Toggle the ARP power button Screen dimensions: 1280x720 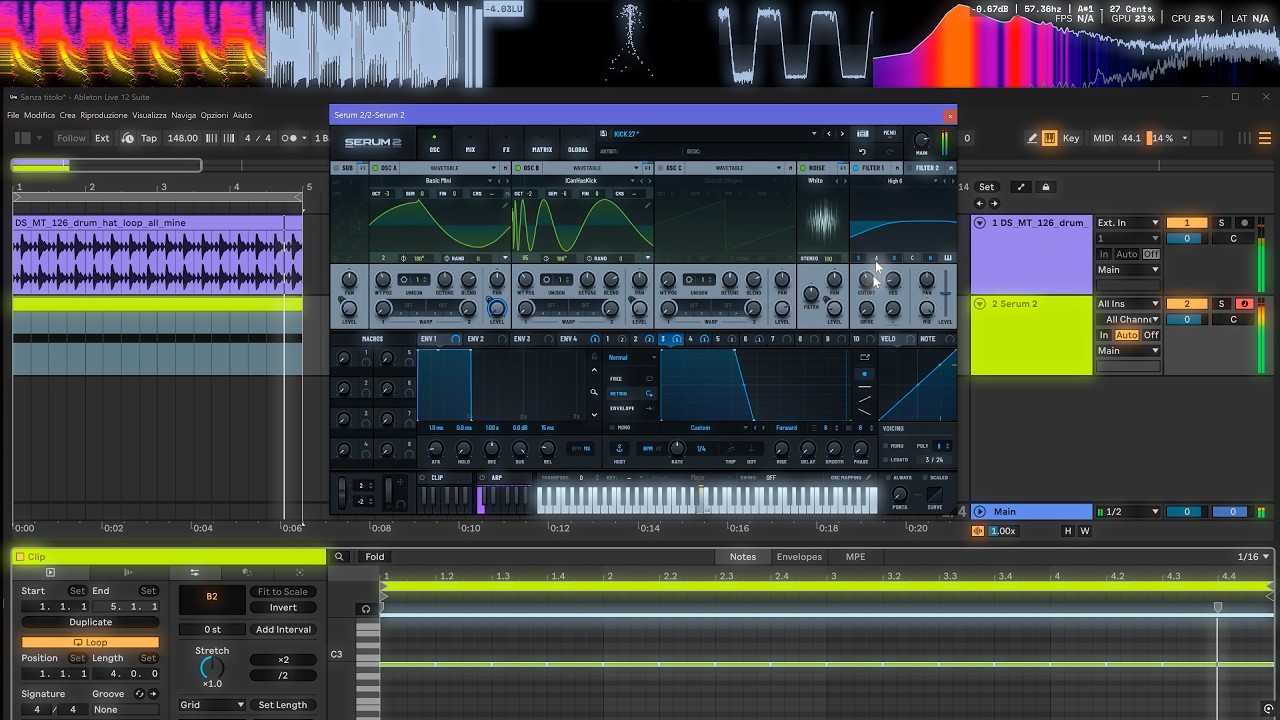pos(484,478)
